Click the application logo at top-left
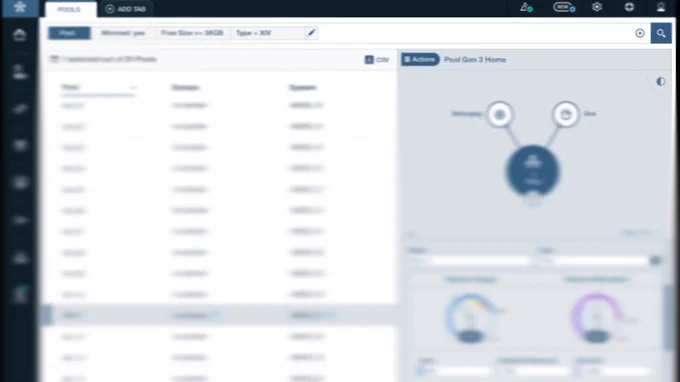 pos(20,7)
